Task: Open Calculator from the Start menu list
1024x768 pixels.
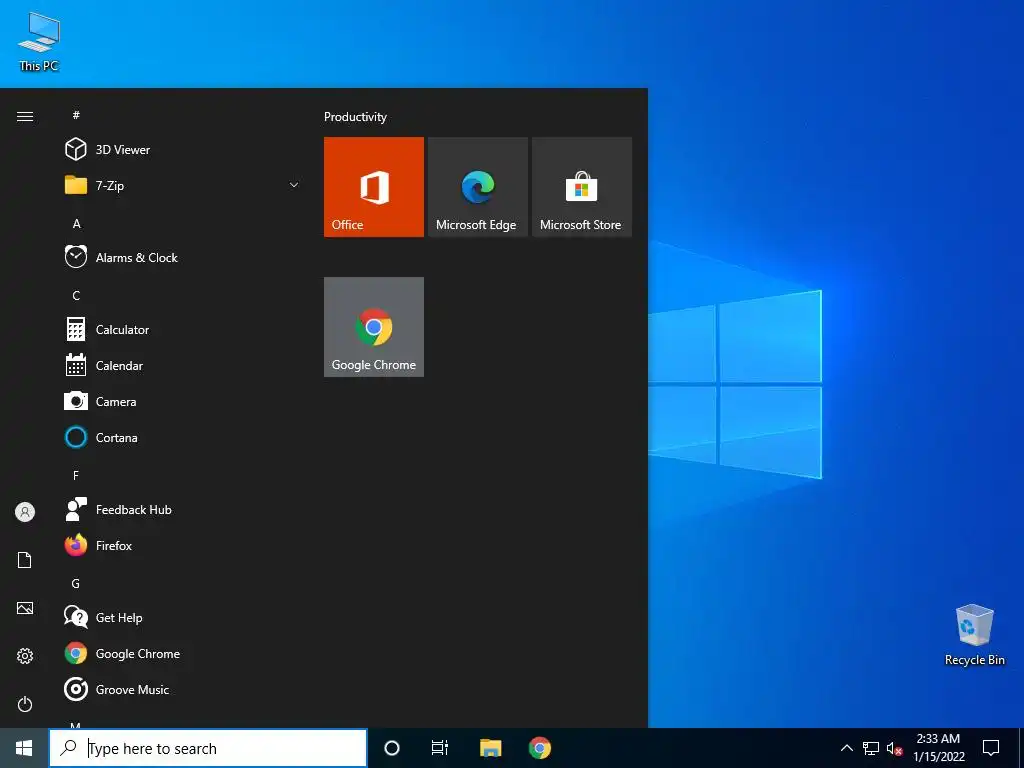Action: [183, 329]
